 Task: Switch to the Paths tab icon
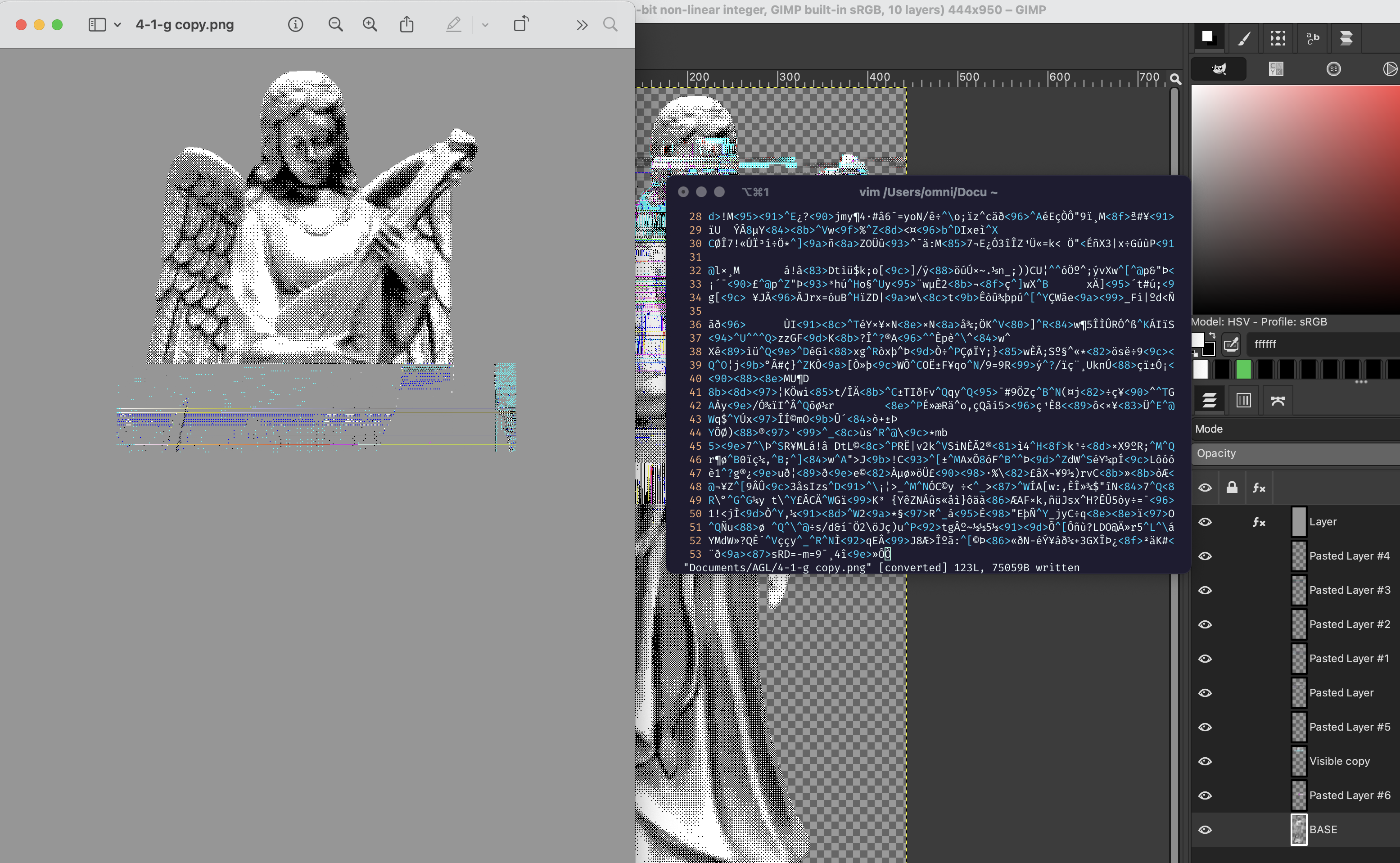click(x=1278, y=400)
